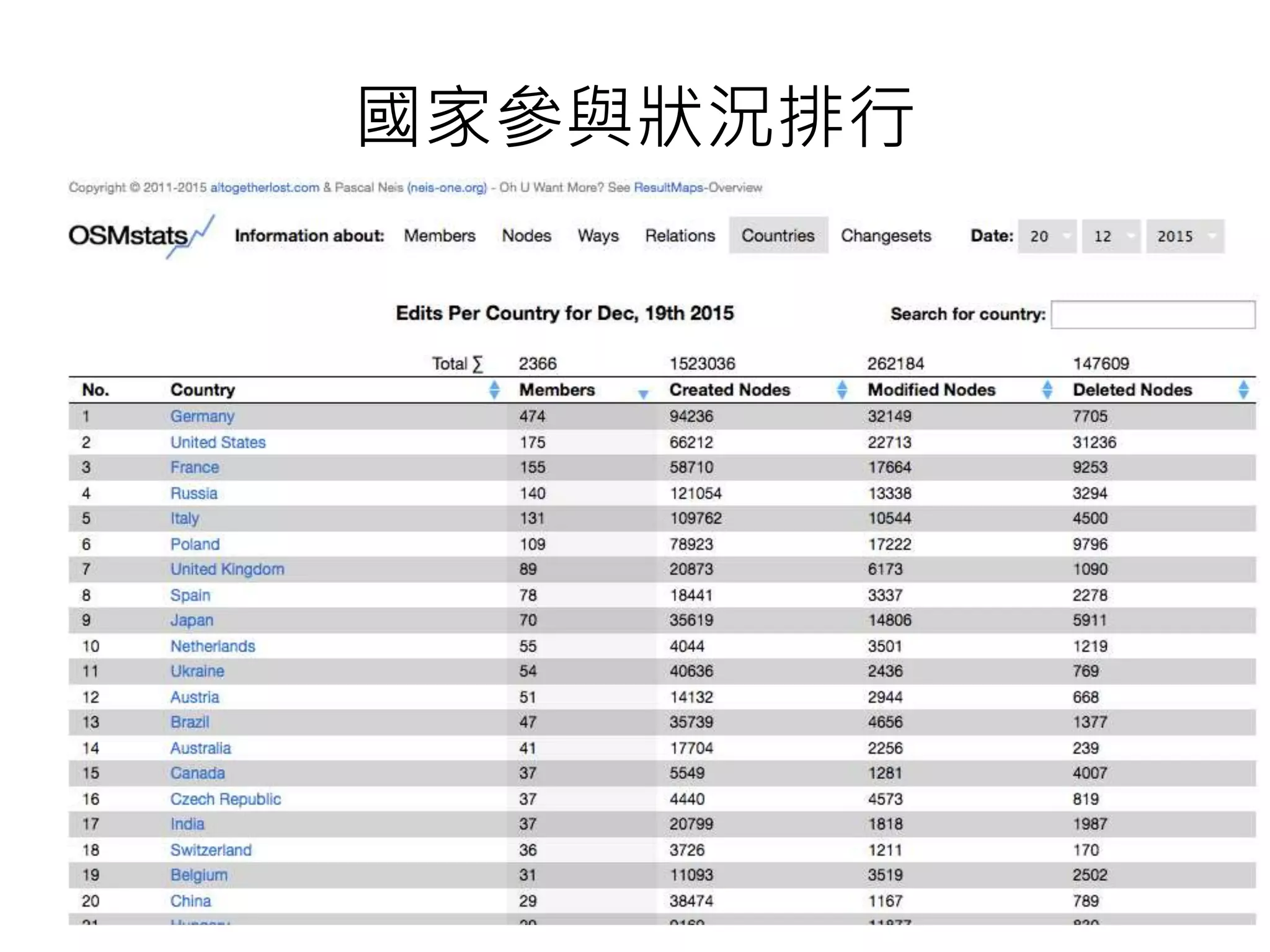Switch to the Nodes tab
The width and height of the screenshot is (1270, 952).
coord(526,236)
